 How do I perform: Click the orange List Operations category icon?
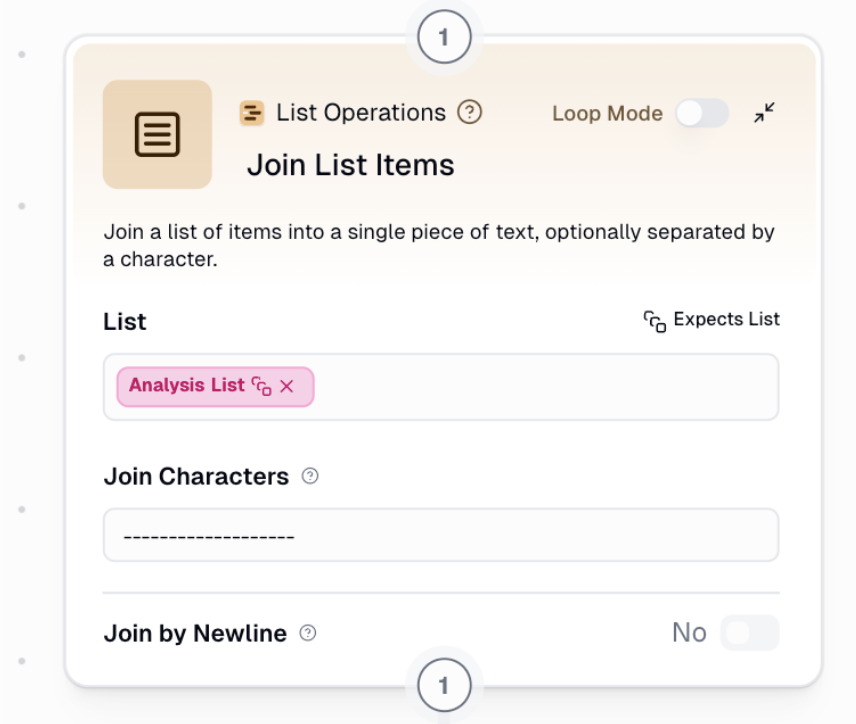tap(252, 113)
